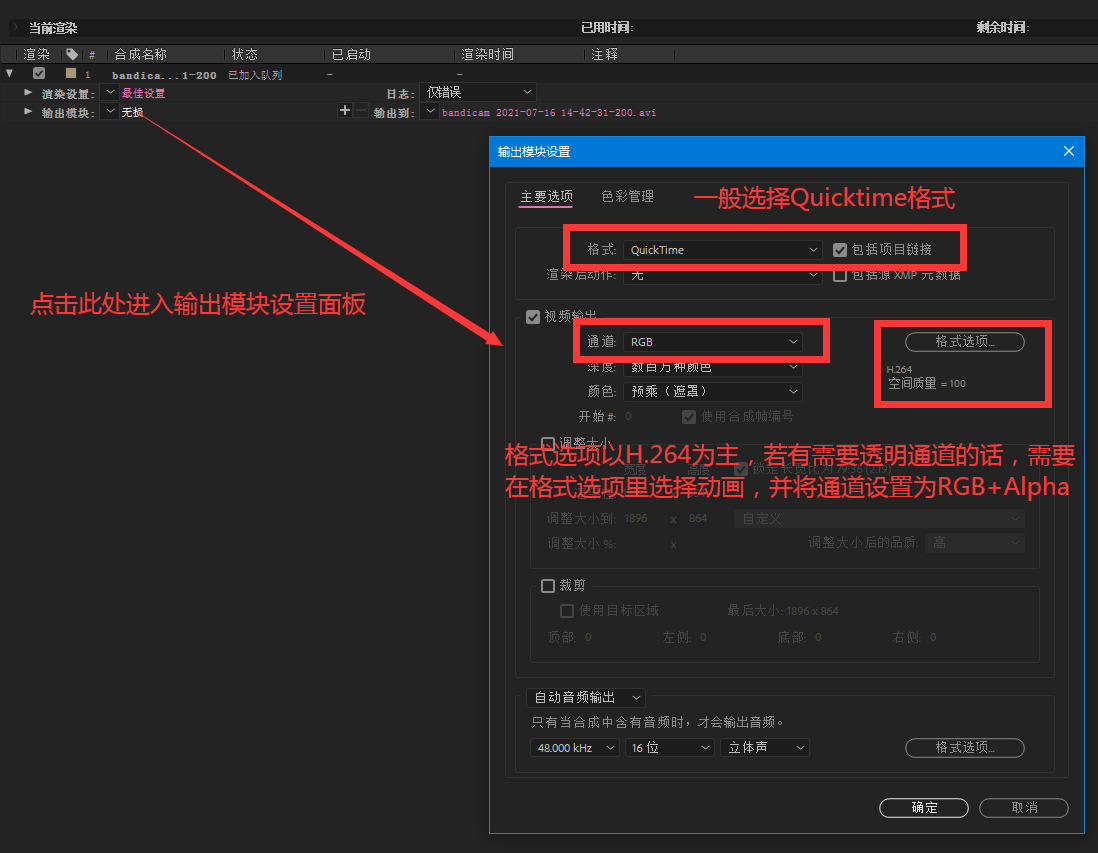Select the composition name bandica...1-200

[164, 75]
